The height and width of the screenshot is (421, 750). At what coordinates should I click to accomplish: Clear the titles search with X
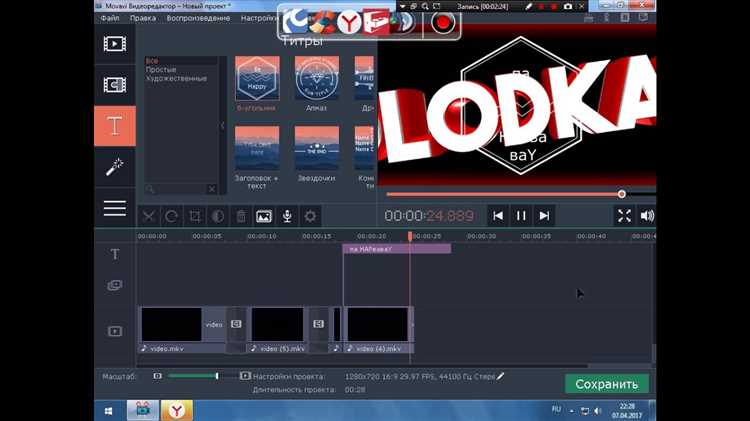[212, 189]
